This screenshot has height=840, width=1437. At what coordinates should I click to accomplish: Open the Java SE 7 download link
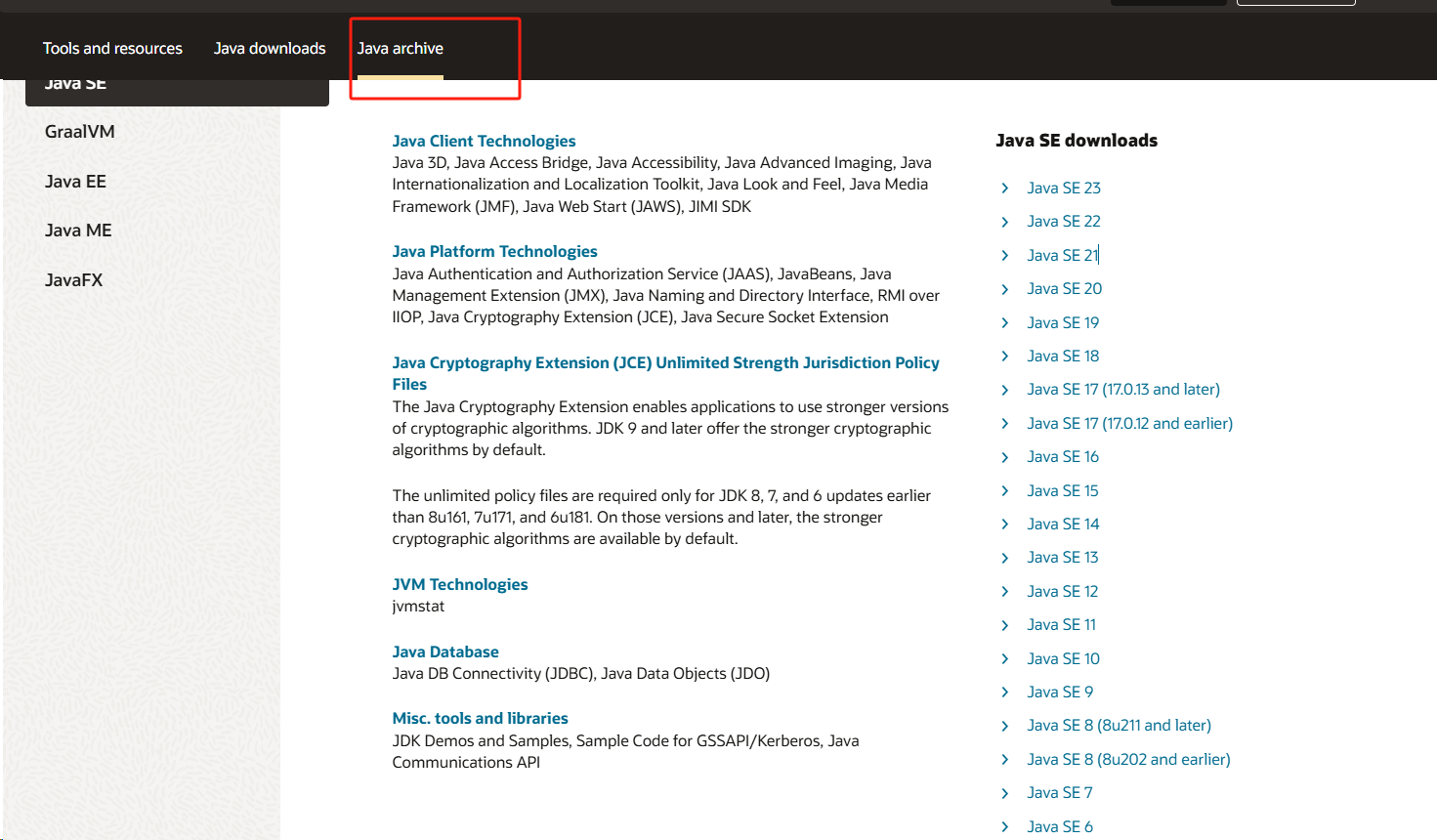tap(1060, 792)
